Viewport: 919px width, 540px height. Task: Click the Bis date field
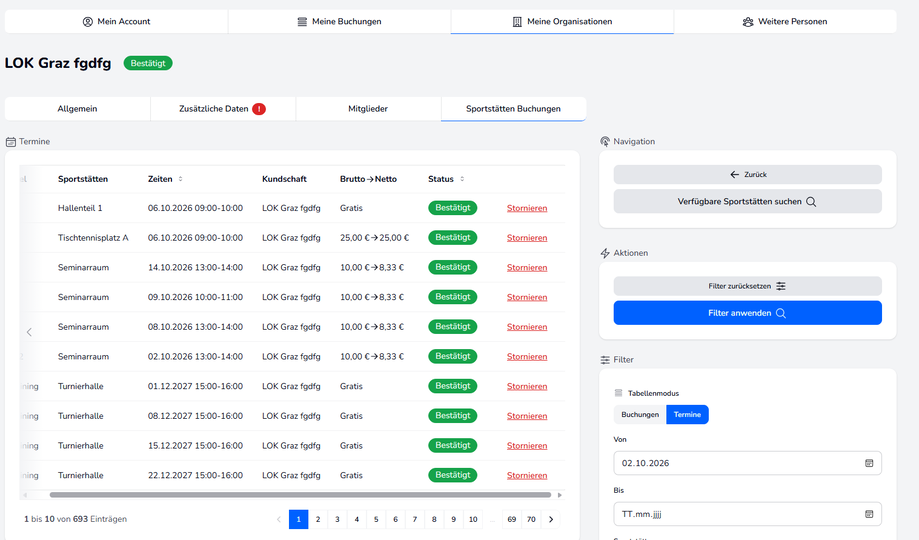pos(748,514)
